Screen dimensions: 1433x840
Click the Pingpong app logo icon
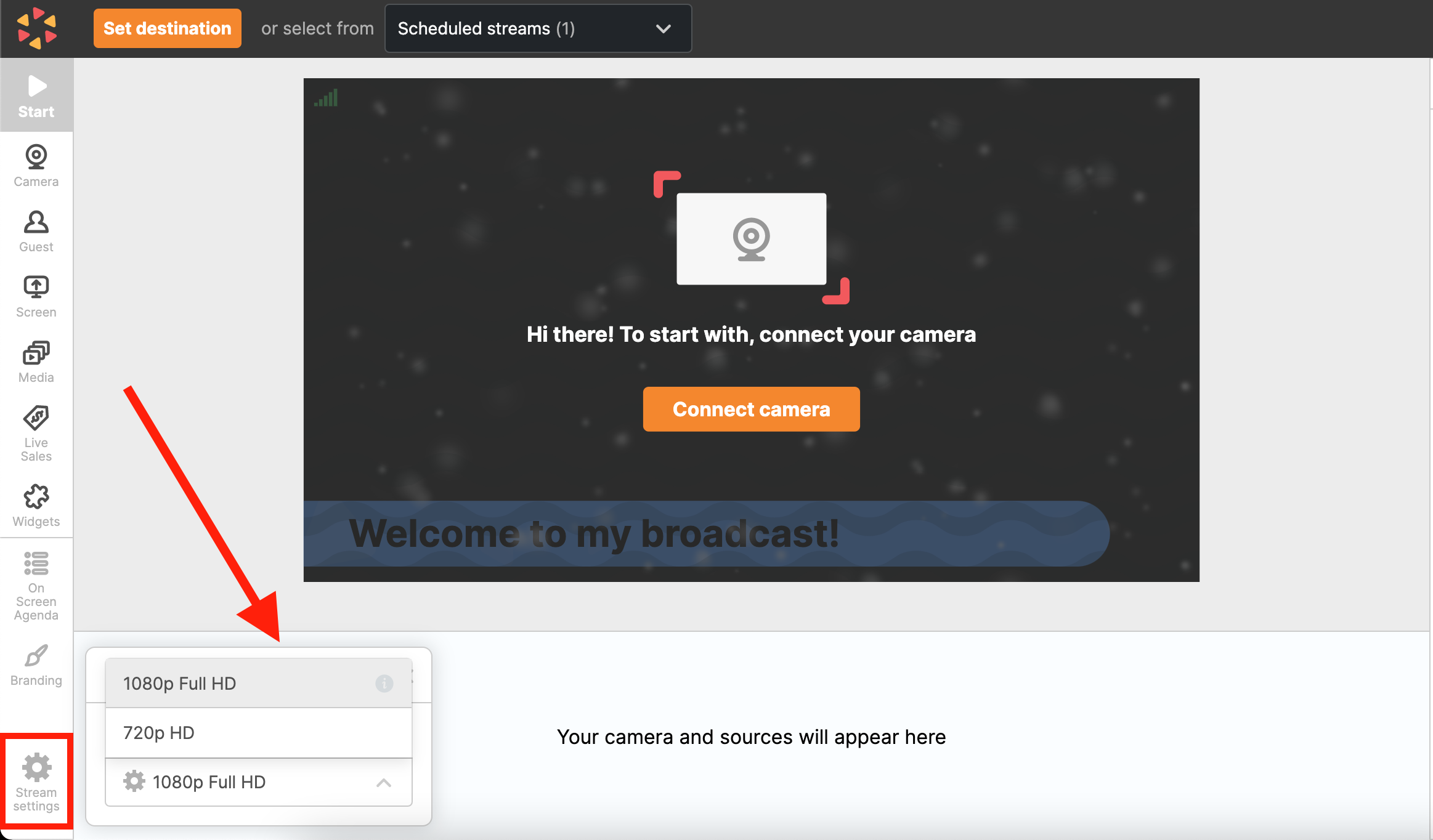point(37,28)
